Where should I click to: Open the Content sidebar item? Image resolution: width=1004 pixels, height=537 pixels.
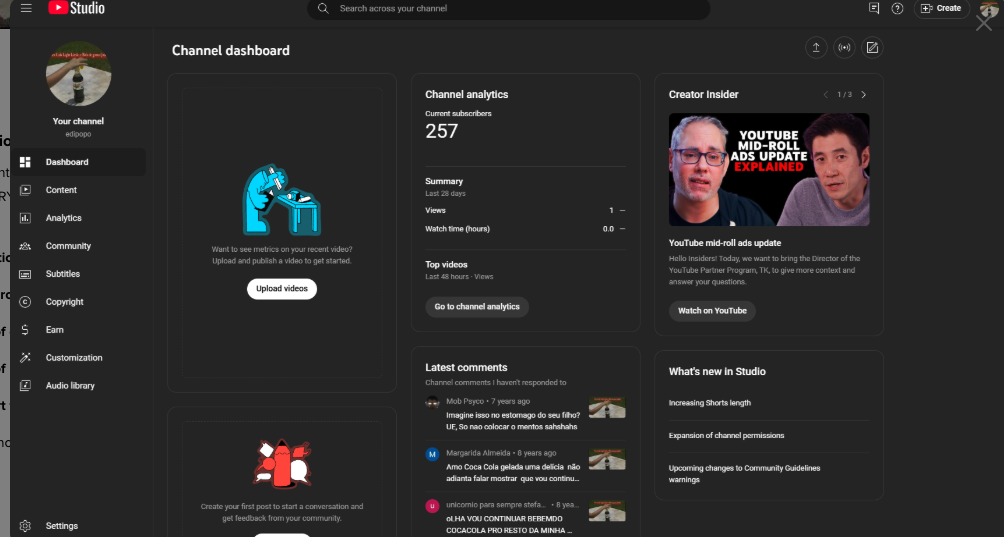pos(61,190)
